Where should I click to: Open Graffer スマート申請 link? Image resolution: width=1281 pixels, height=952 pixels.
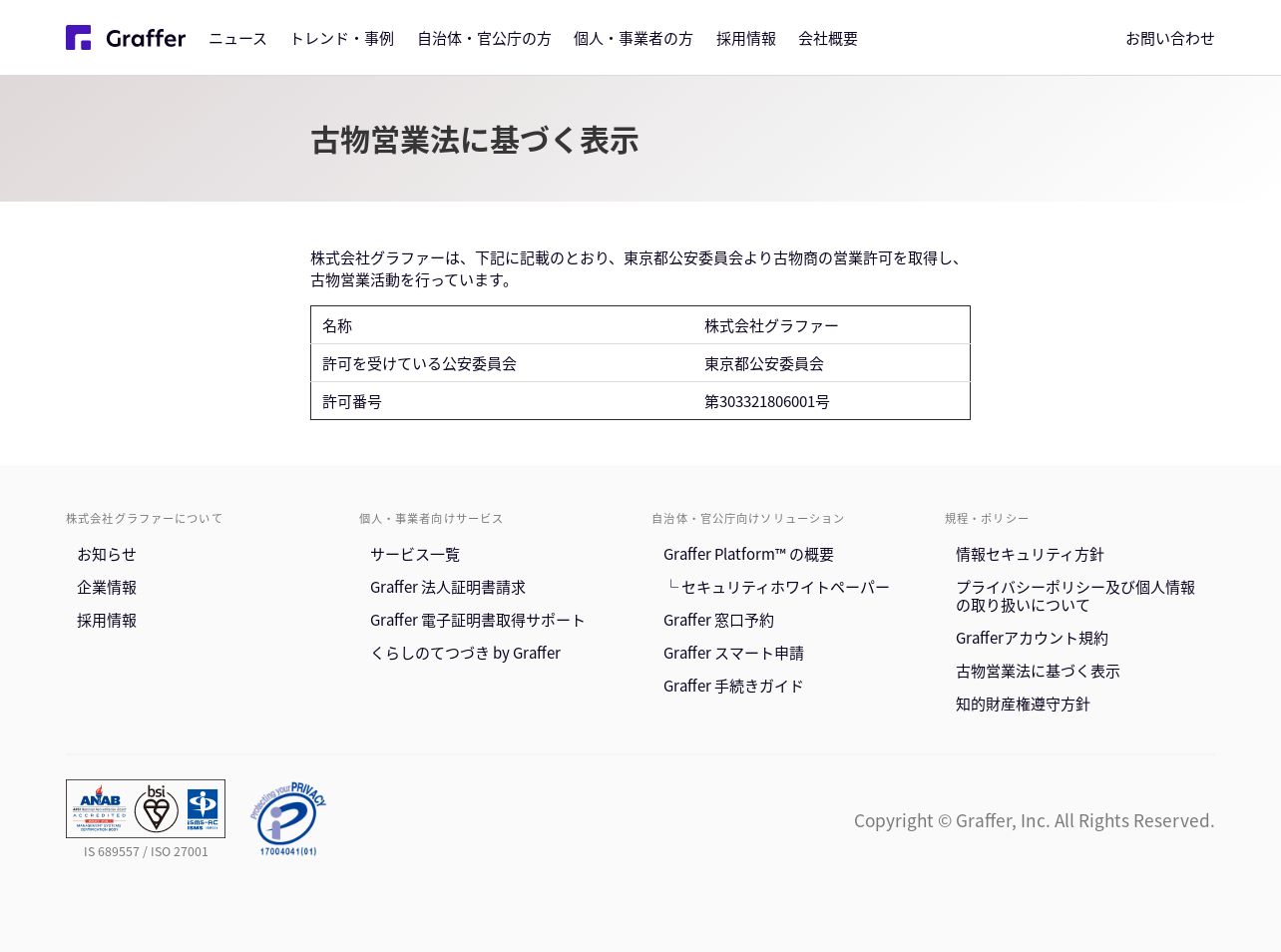point(733,653)
